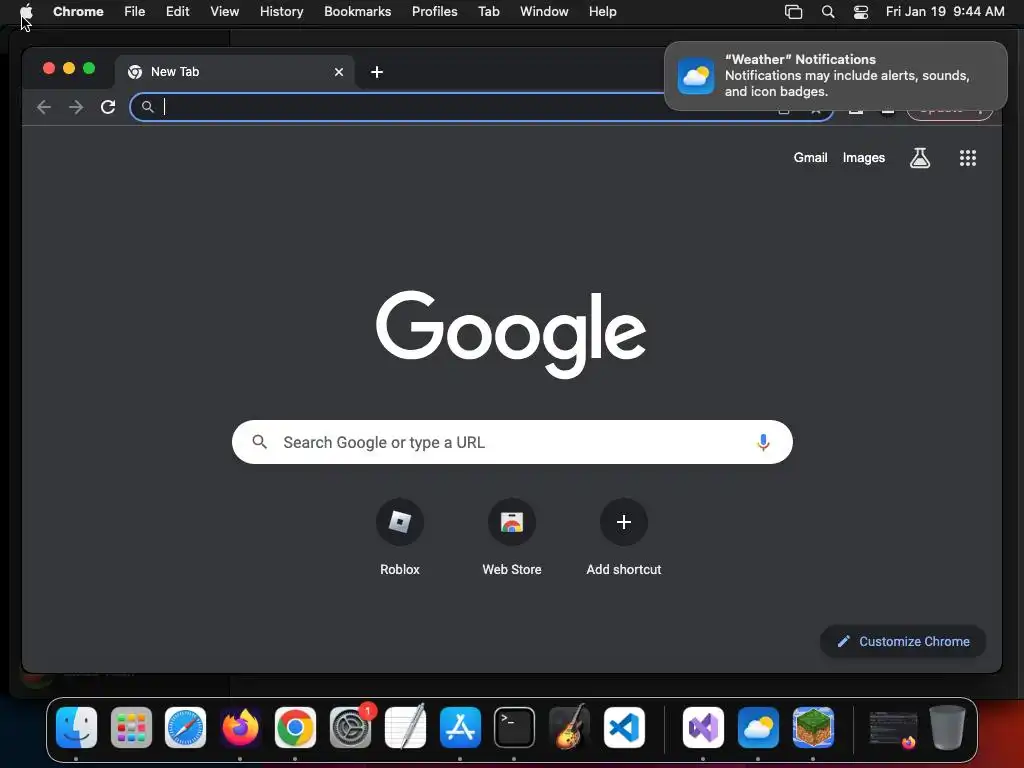This screenshot has width=1024, height=768.
Task: Open Visual Studio Code from the Dock
Action: (624, 728)
